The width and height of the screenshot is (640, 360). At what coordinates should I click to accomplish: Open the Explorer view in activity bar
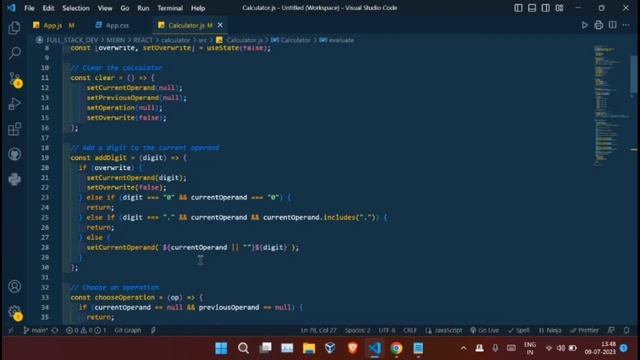(x=15, y=27)
